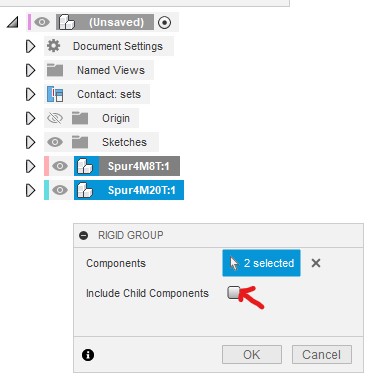This screenshot has width=379, height=390.
Task: Select the Named Views tree item
Action: (111, 70)
